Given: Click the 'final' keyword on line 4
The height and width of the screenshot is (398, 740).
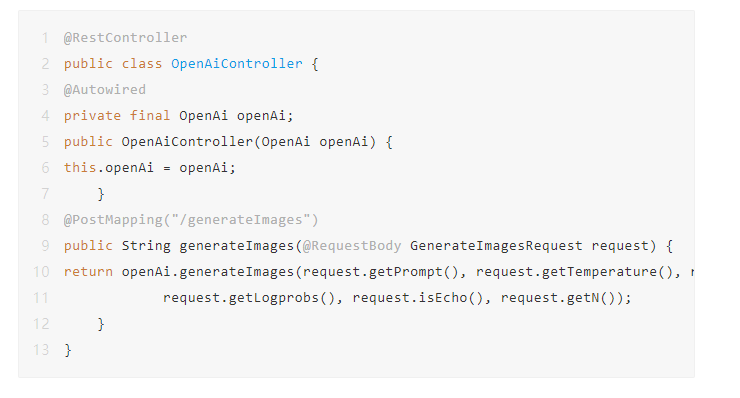Looking at the screenshot, I should pyautogui.click(x=150, y=116).
